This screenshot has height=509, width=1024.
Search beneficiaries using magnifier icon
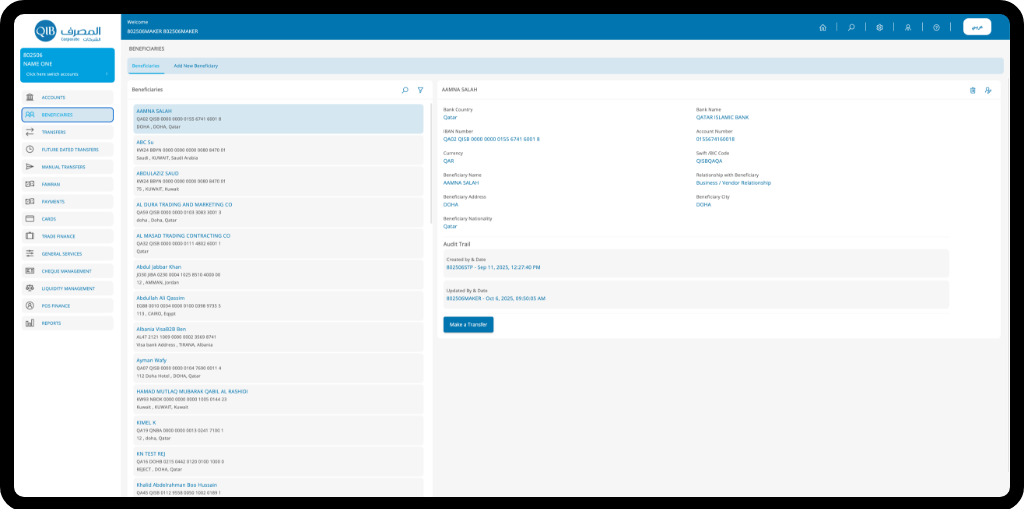405,90
